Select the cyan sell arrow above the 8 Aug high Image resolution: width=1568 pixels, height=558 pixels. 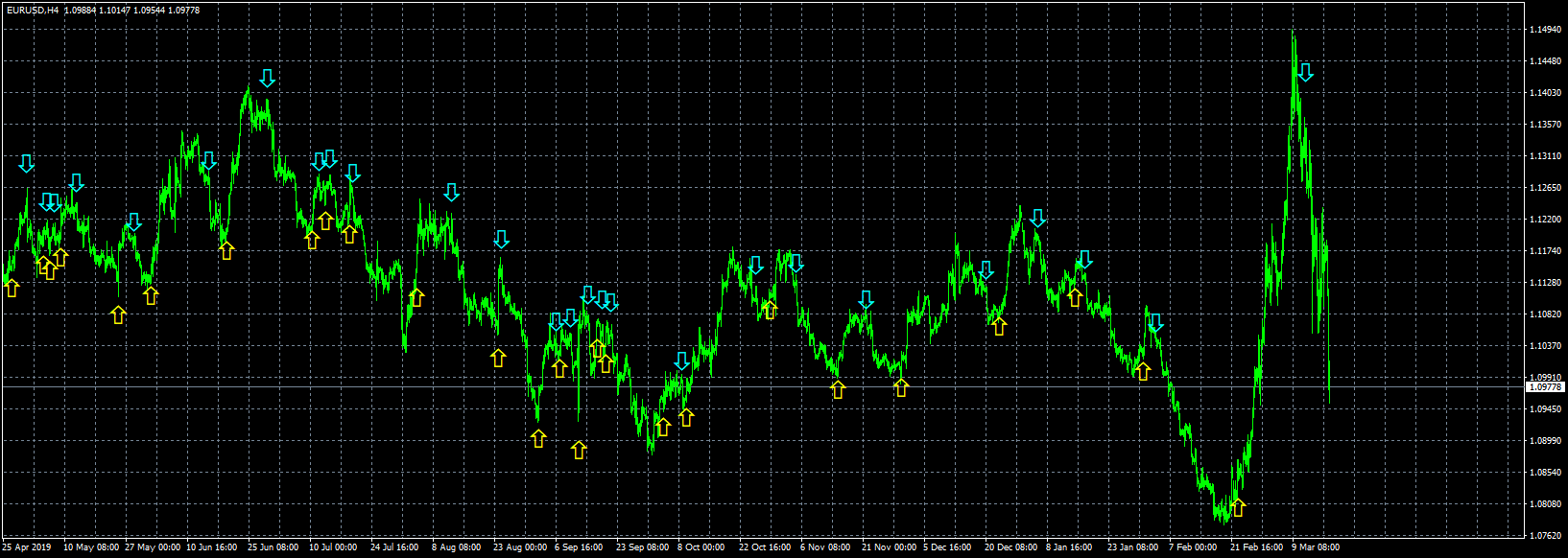tap(452, 192)
